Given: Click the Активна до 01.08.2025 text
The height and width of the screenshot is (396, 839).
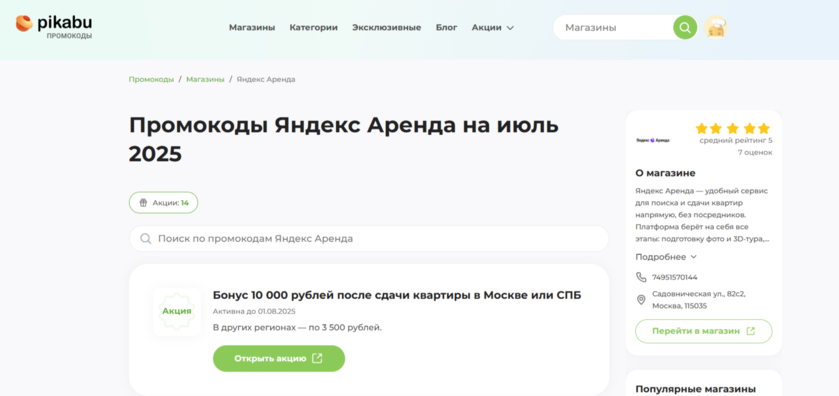Looking at the screenshot, I should pyautogui.click(x=254, y=311).
